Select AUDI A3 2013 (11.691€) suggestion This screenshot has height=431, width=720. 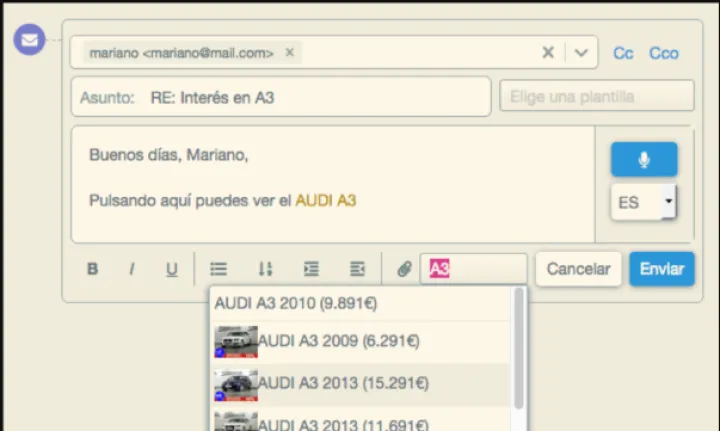click(x=360, y=420)
